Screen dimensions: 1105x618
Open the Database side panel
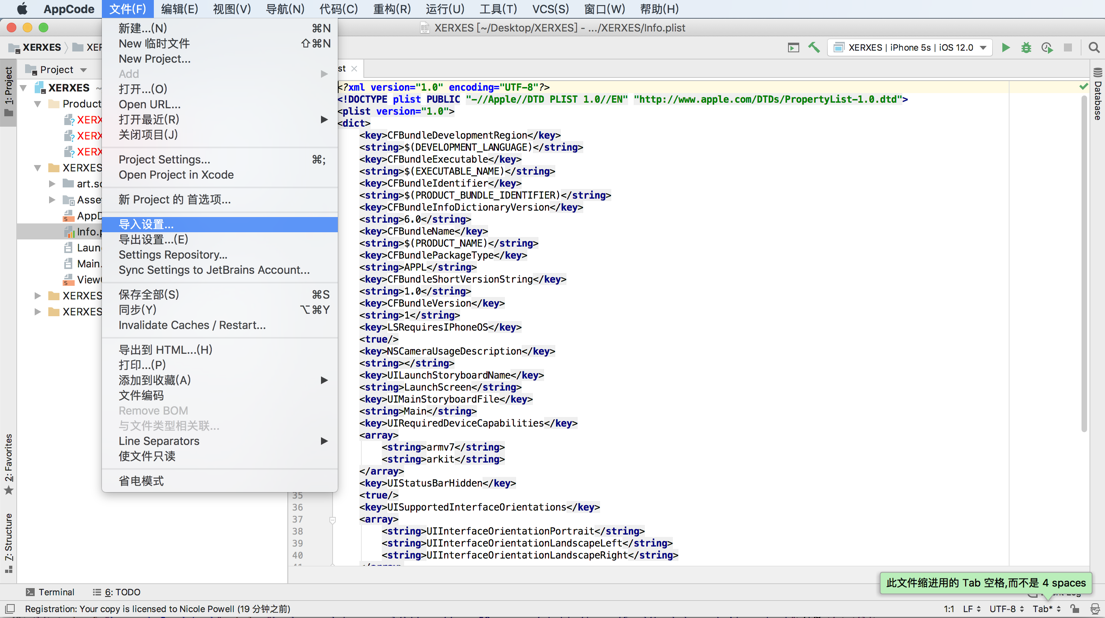[1098, 95]
